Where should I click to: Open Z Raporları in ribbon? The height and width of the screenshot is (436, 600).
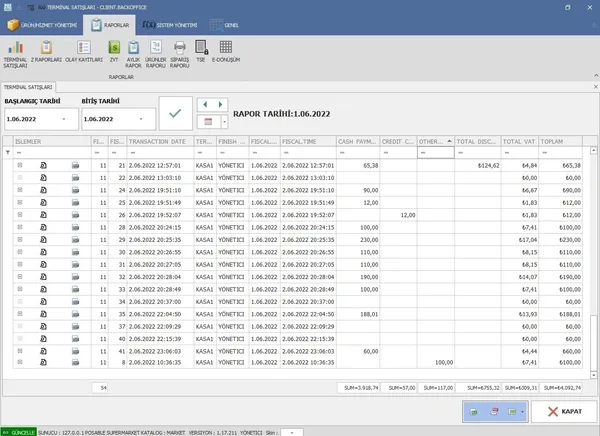point(46,52)
